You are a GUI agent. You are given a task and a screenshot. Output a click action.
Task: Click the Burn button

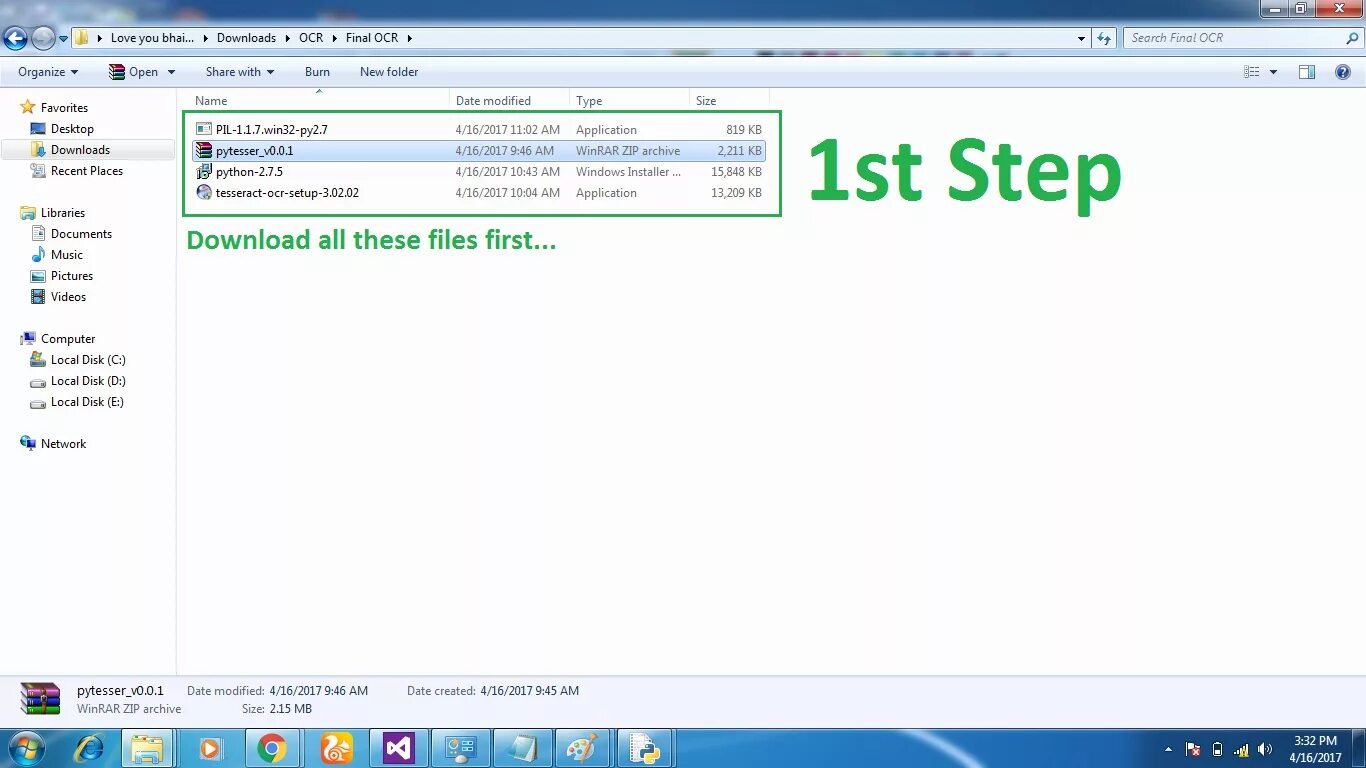coord(317,72)
